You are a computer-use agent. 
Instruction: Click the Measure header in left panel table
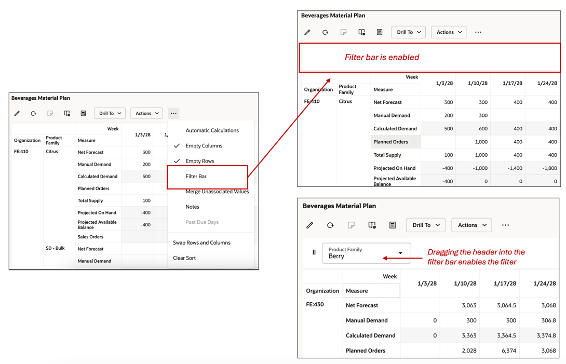[x=87, y=140]
